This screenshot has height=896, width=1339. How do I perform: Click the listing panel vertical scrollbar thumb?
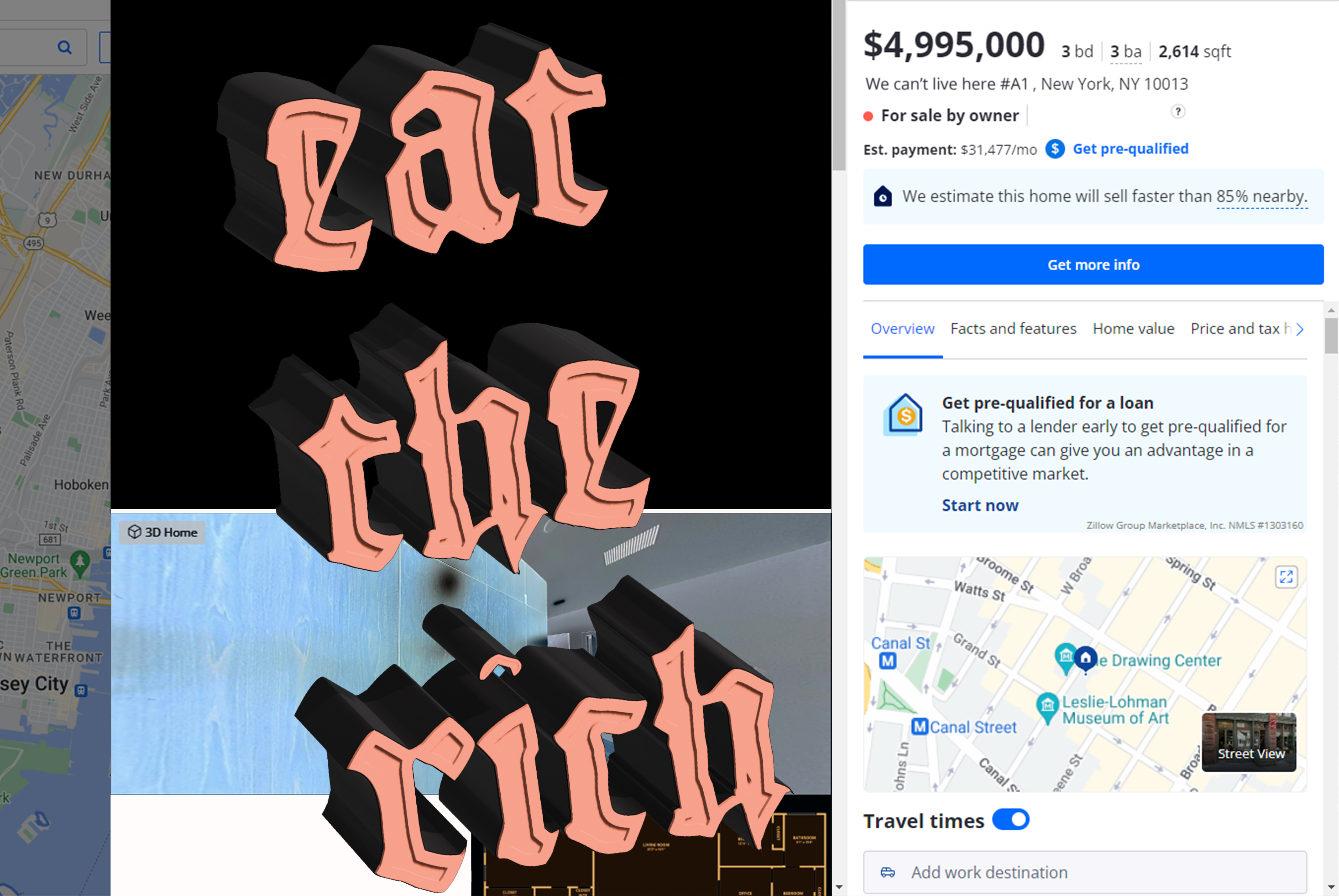[1331, 336]
